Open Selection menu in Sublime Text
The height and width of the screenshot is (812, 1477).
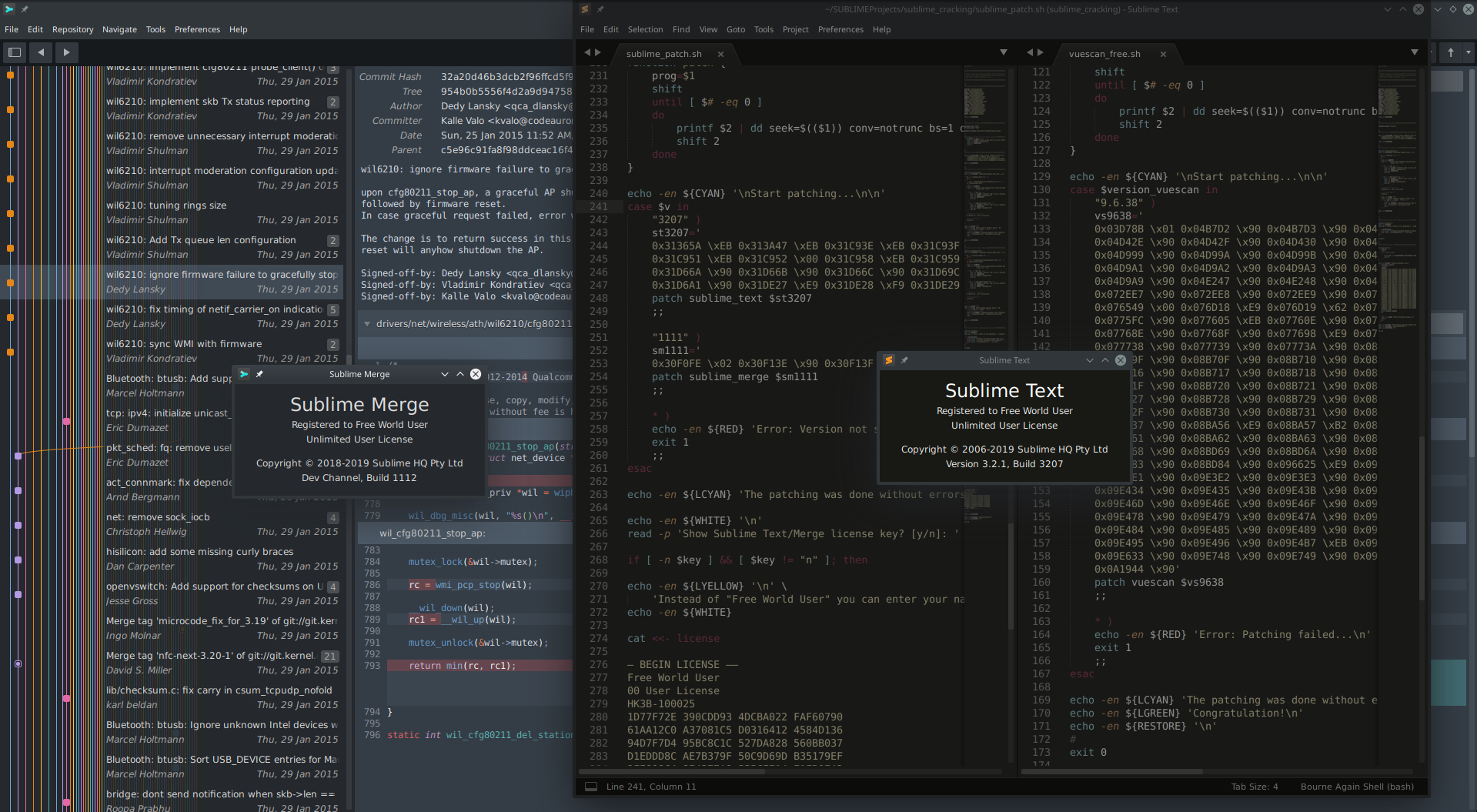[x=645, y=29]
